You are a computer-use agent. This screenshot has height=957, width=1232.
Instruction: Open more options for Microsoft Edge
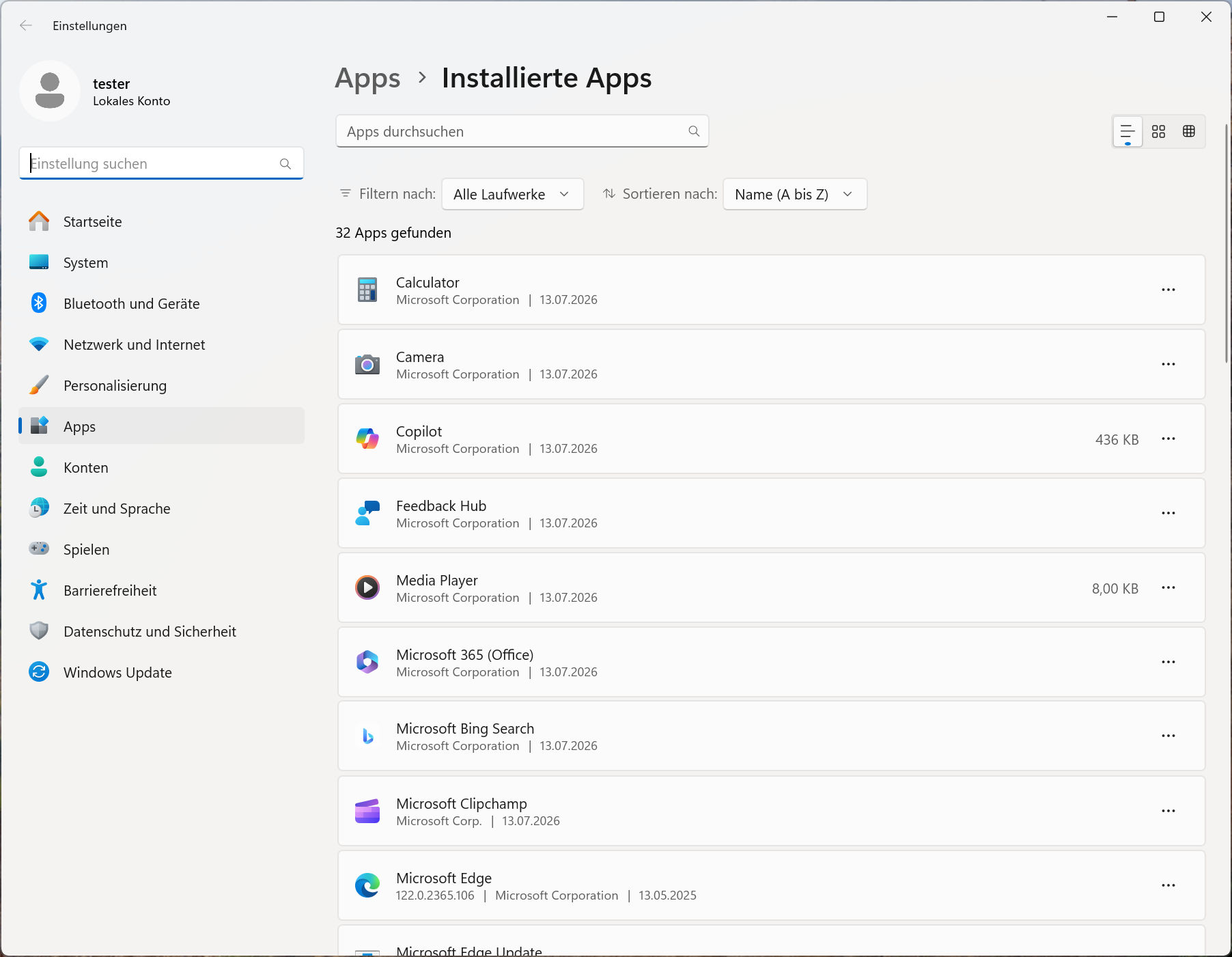1168,885
